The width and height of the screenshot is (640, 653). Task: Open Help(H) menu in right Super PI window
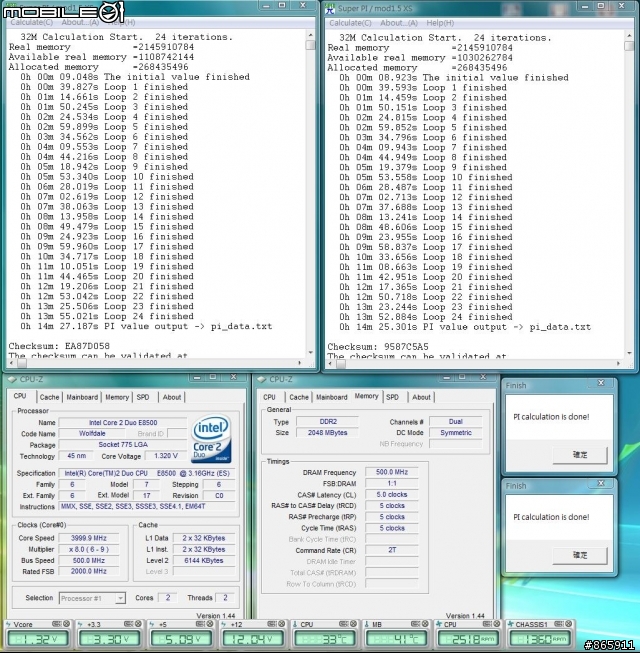(440, 23)
